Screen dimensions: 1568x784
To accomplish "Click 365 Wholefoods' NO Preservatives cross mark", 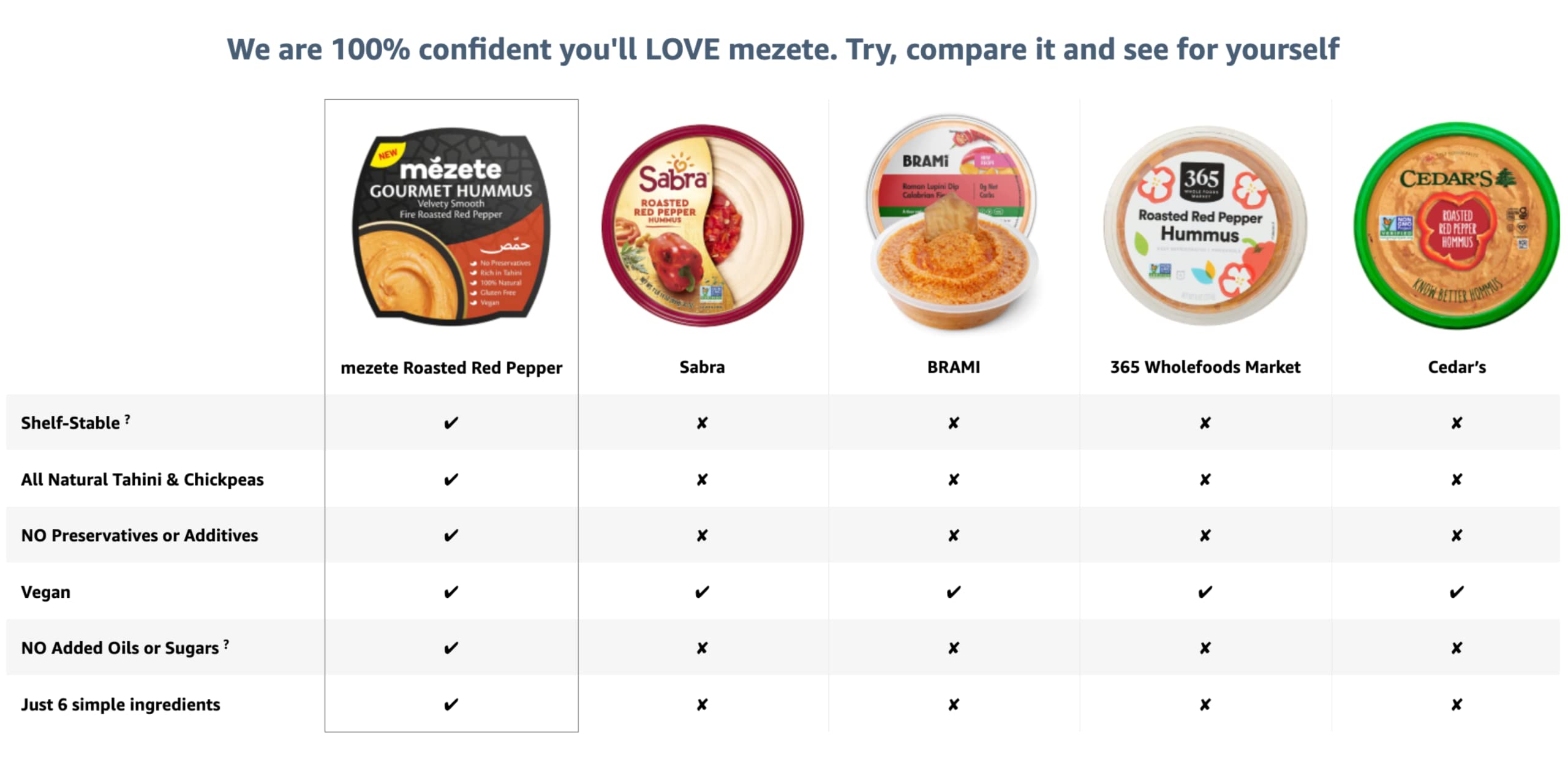I will (1205, 536).
